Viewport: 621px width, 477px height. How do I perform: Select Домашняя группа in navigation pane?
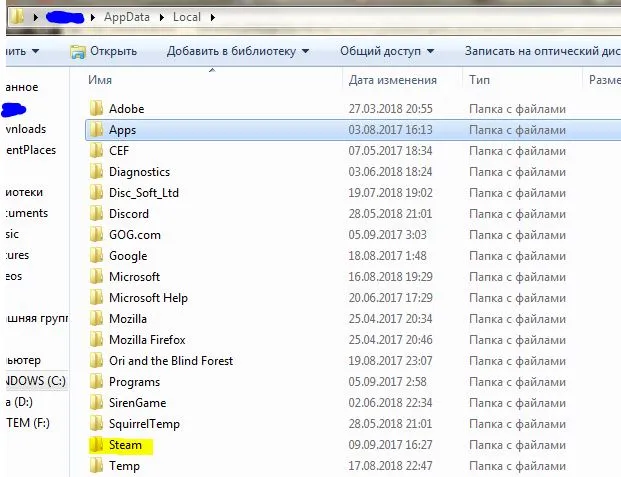36,318
